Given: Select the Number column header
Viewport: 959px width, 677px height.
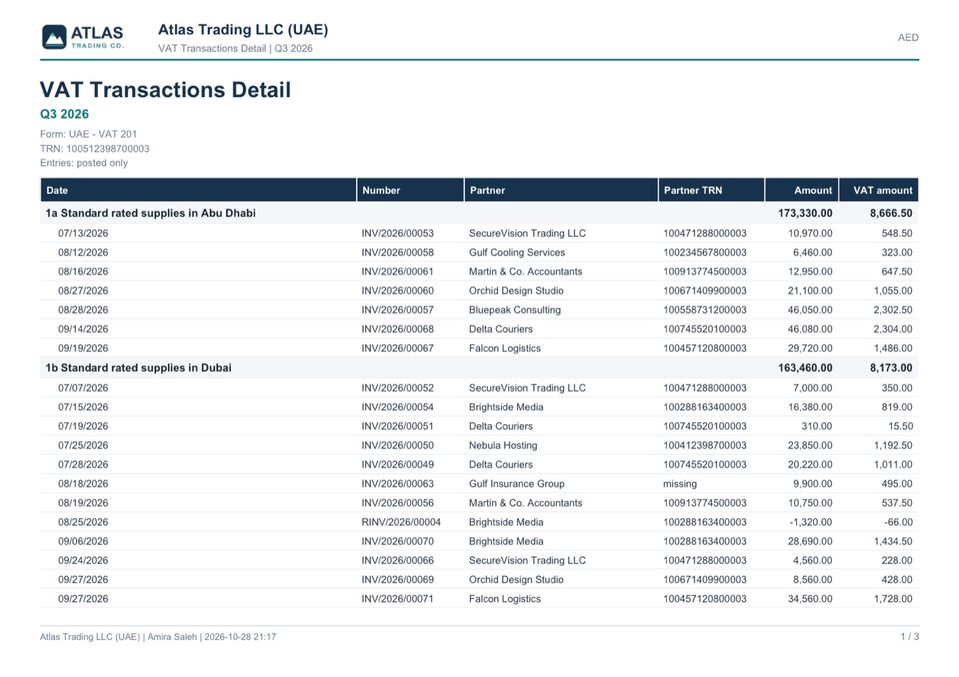Looking at the screenshot, I should (410, 190).
